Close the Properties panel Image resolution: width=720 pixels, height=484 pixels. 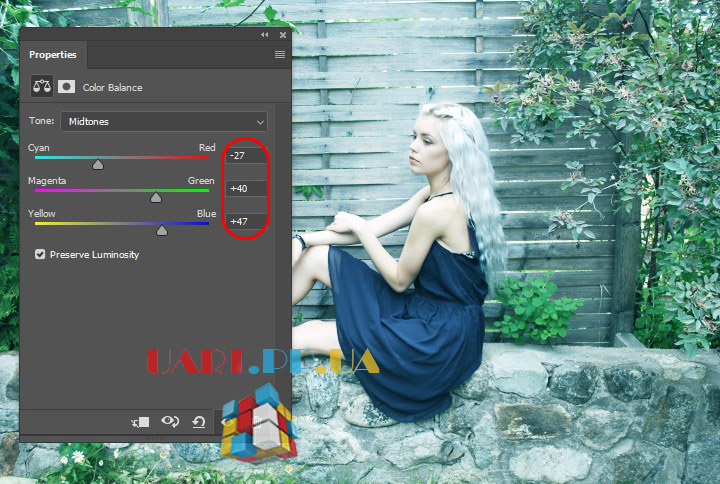point(283,35)
